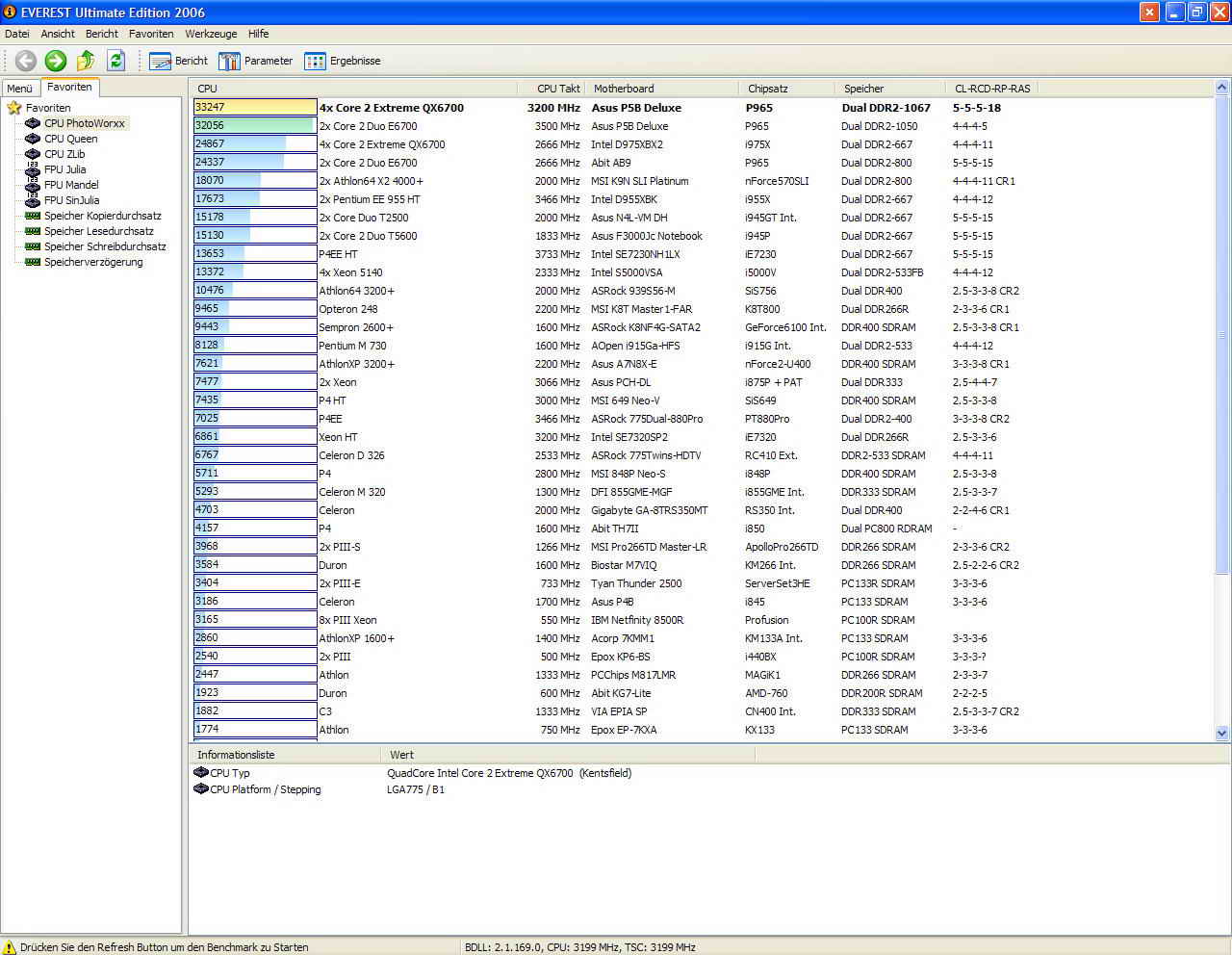Screen dimensions: 1232x955
Task: Select the 4x Core 2 Extreme QX6700 3200 MHz row
Action: [x=703, y=107]
